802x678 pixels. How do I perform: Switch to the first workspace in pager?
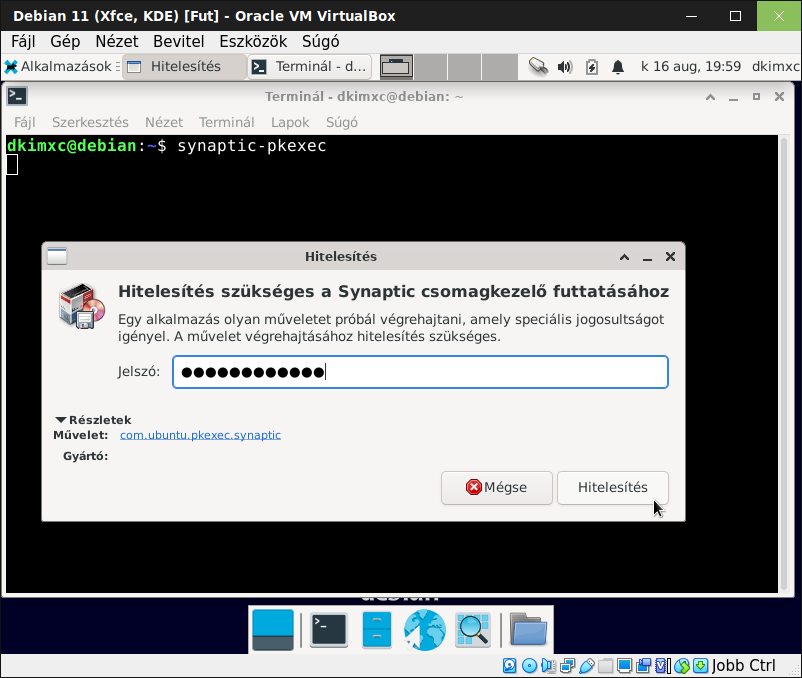396,67
